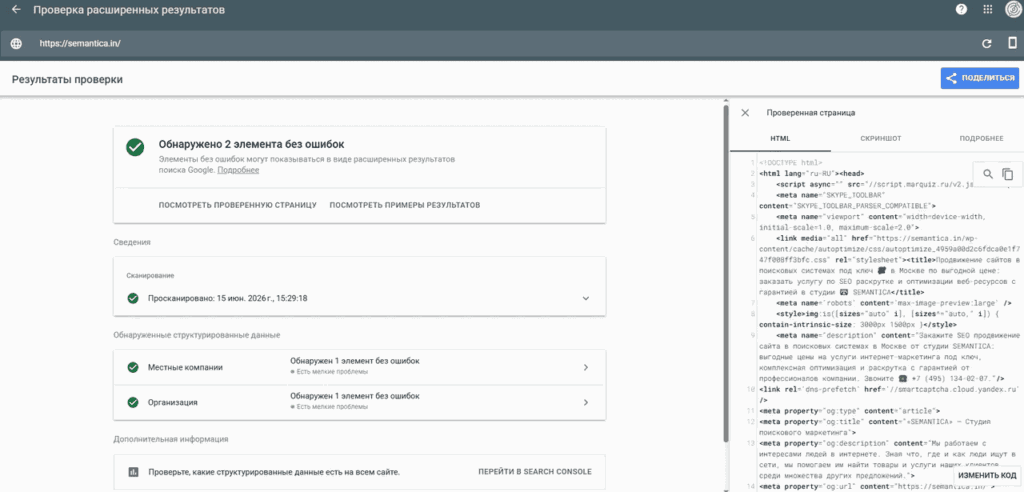Click the green check next to «Просканировано»
Viewport: 1024px width, 492px height.
coord(133,298)
